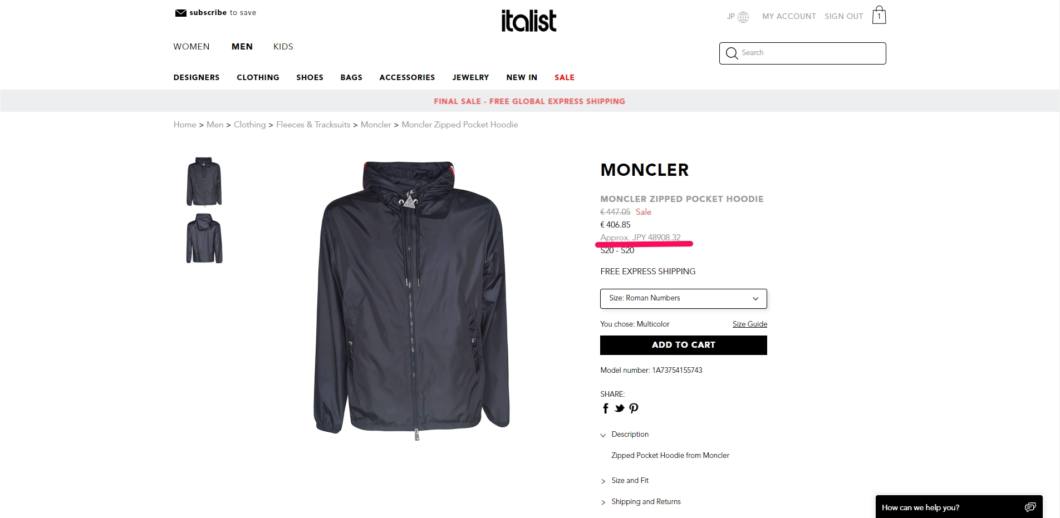Image resolution: width=1060 pixels, height=518 pixels.
Task: Share product on Twitter
Action: tap(619, 408)
